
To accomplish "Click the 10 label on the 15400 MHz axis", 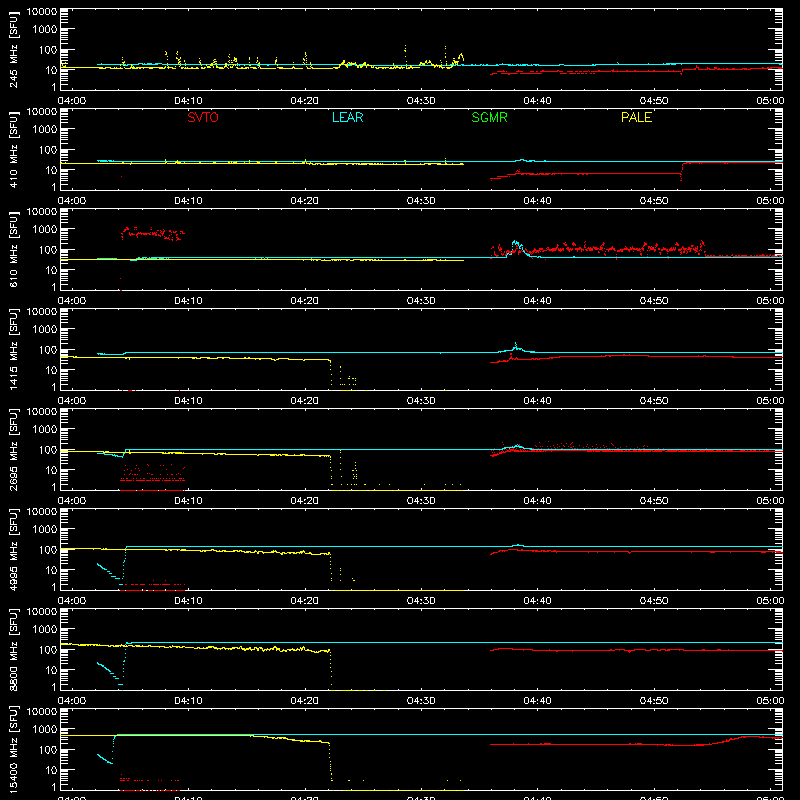I will tap(52, 770).
